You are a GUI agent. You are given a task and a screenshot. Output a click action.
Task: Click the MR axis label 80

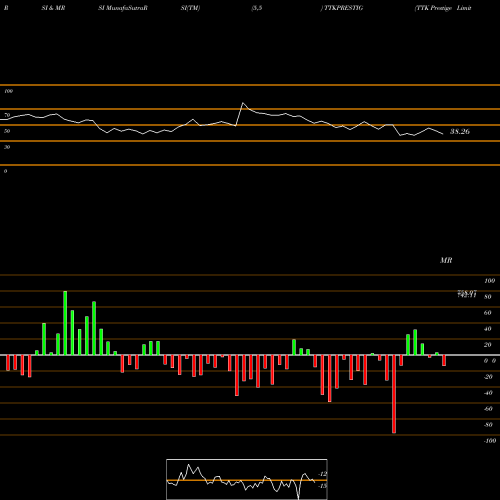pyautogui.click(x=488, y=297)
